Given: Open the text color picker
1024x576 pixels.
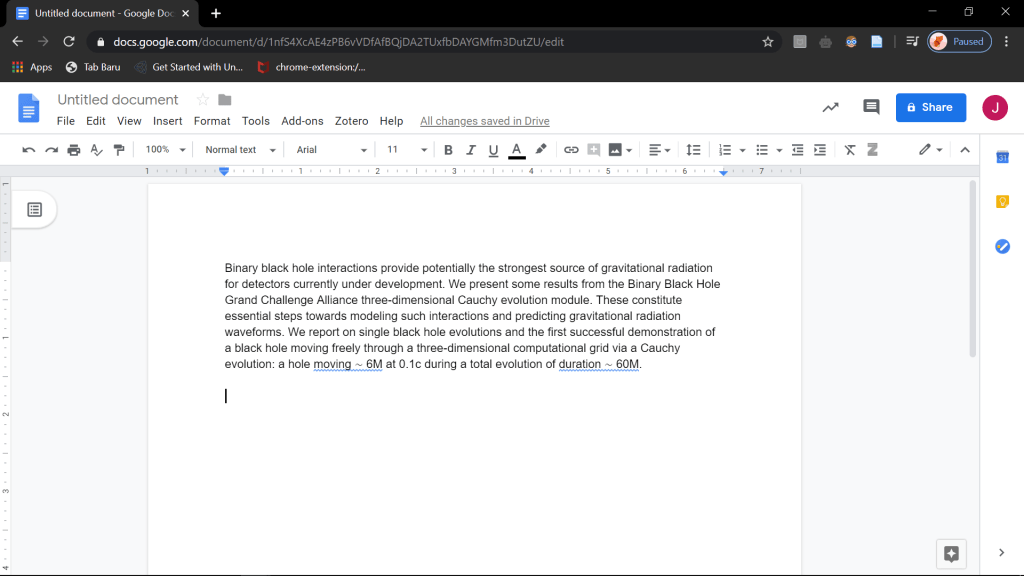Looking at the screenshot, I should (x=517, y=150).
